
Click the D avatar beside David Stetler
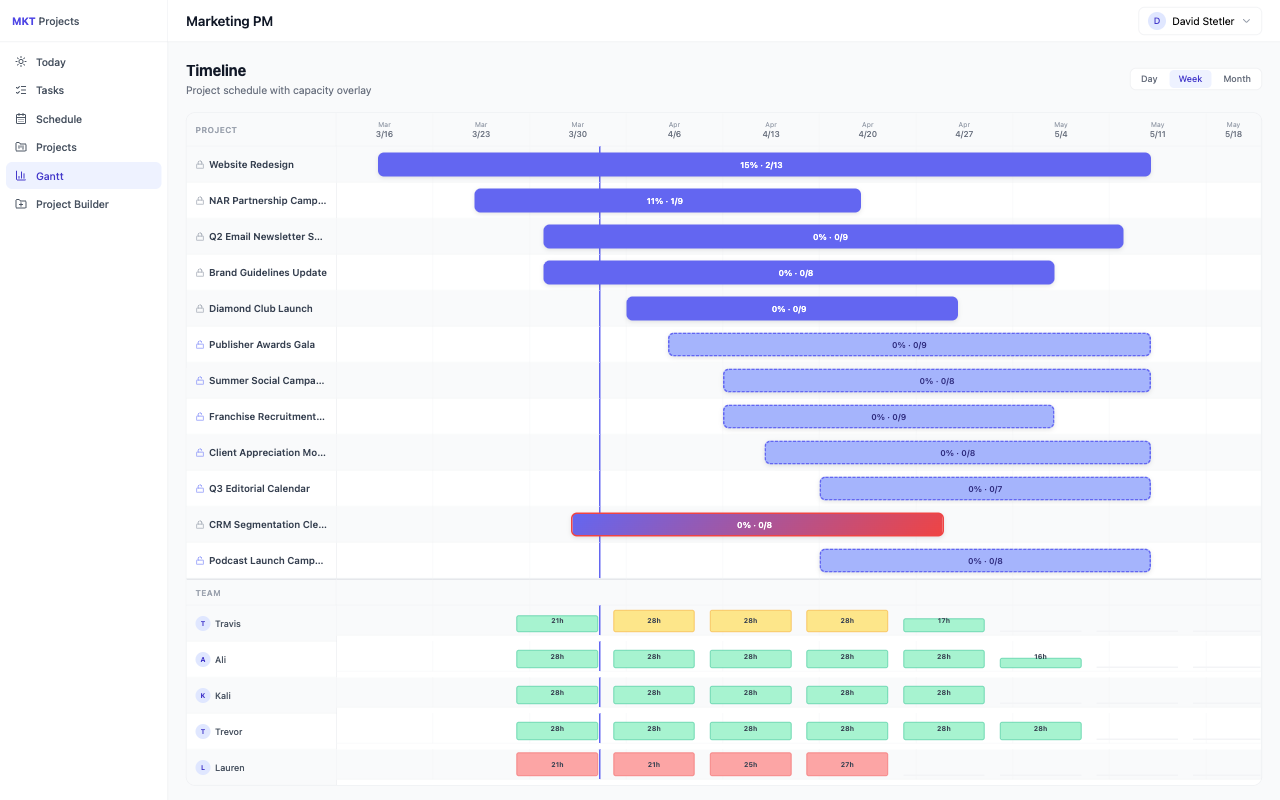coord(1157,20)
